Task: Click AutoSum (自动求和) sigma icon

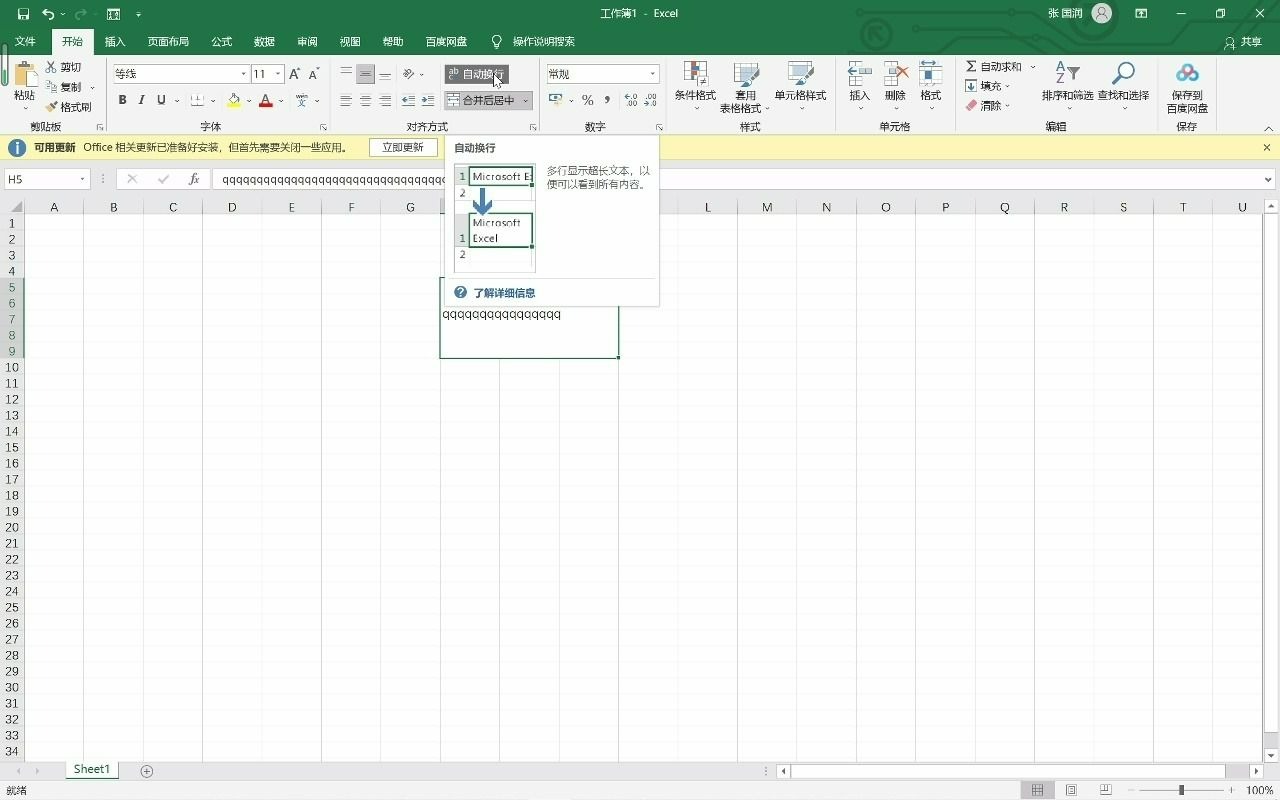Action: [971, 66]
